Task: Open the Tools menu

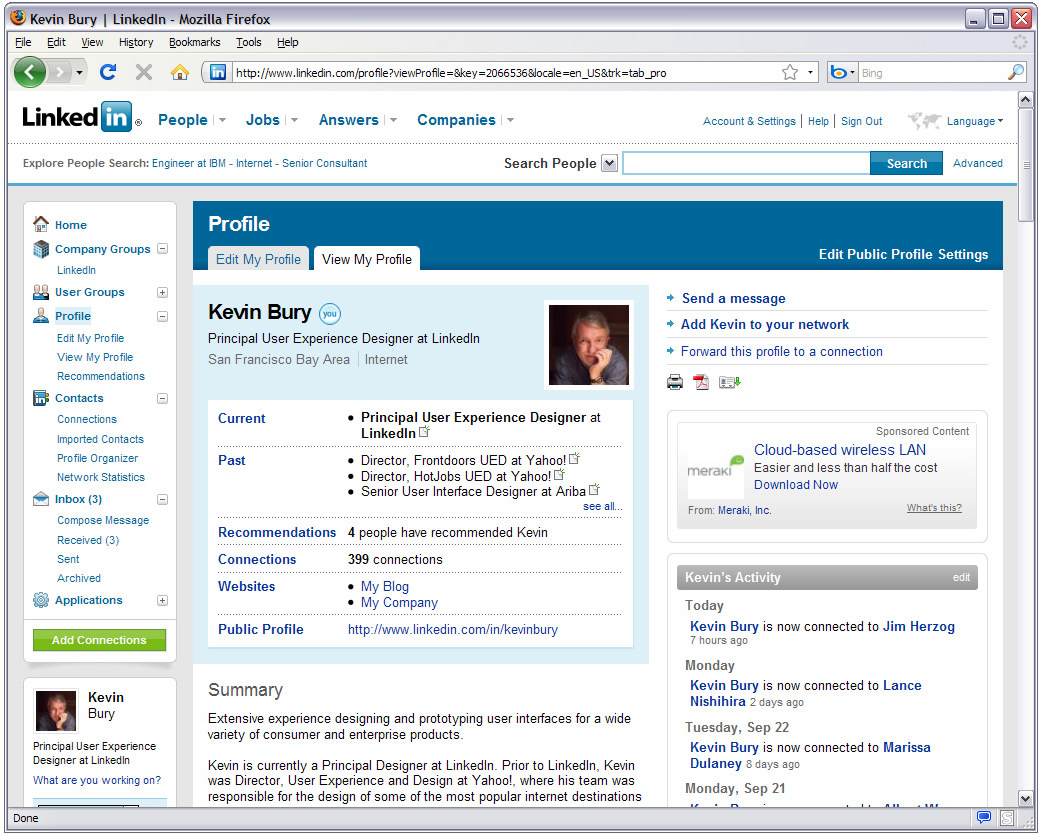Action: pos(249,42)
